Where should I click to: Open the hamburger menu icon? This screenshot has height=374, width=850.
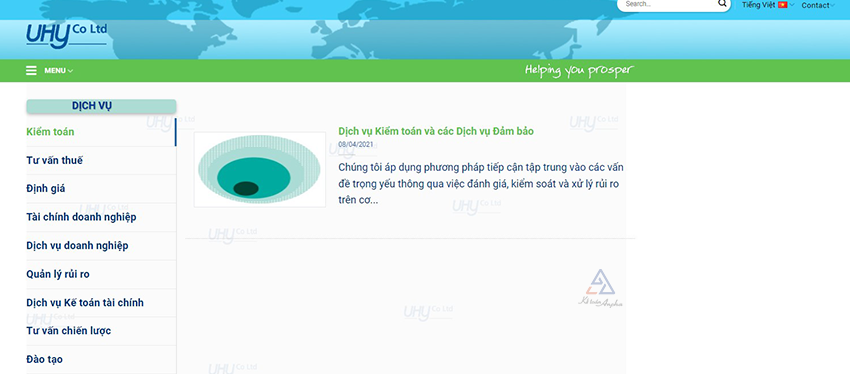click(x=31, y=70)
